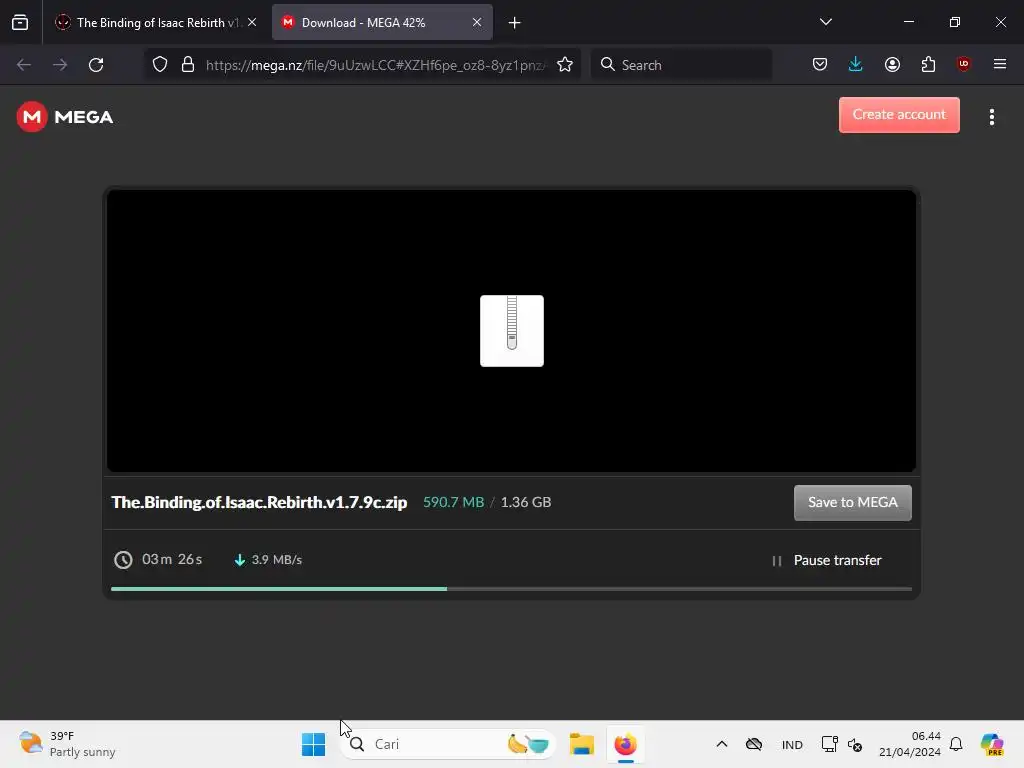Open the uBlock Origin extension icon
Image resolution: width=1024 pixels, height=768 pixels.
pyautogui.click(x=963, y=64)
